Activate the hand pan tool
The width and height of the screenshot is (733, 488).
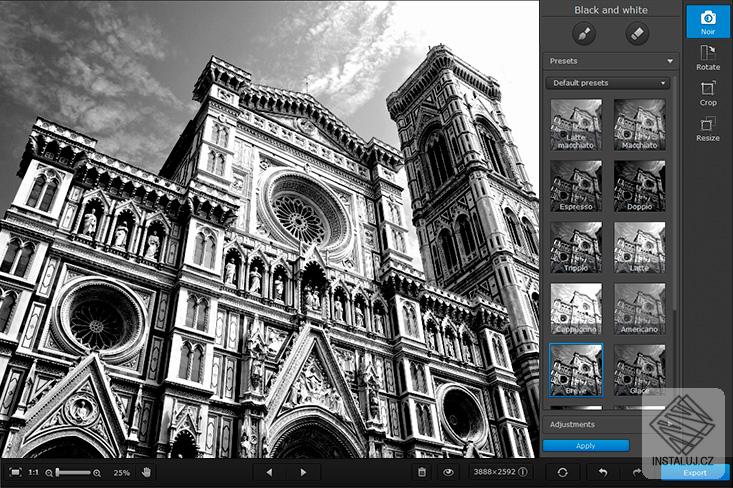pos(147,472)
